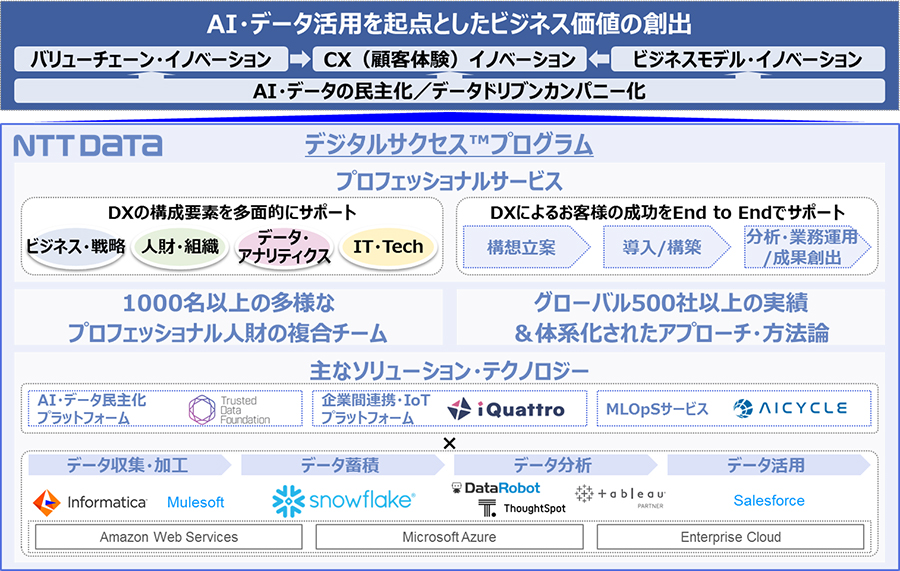Click the AI・データ民主化プラットフォーム label

[x=92, y=409]
